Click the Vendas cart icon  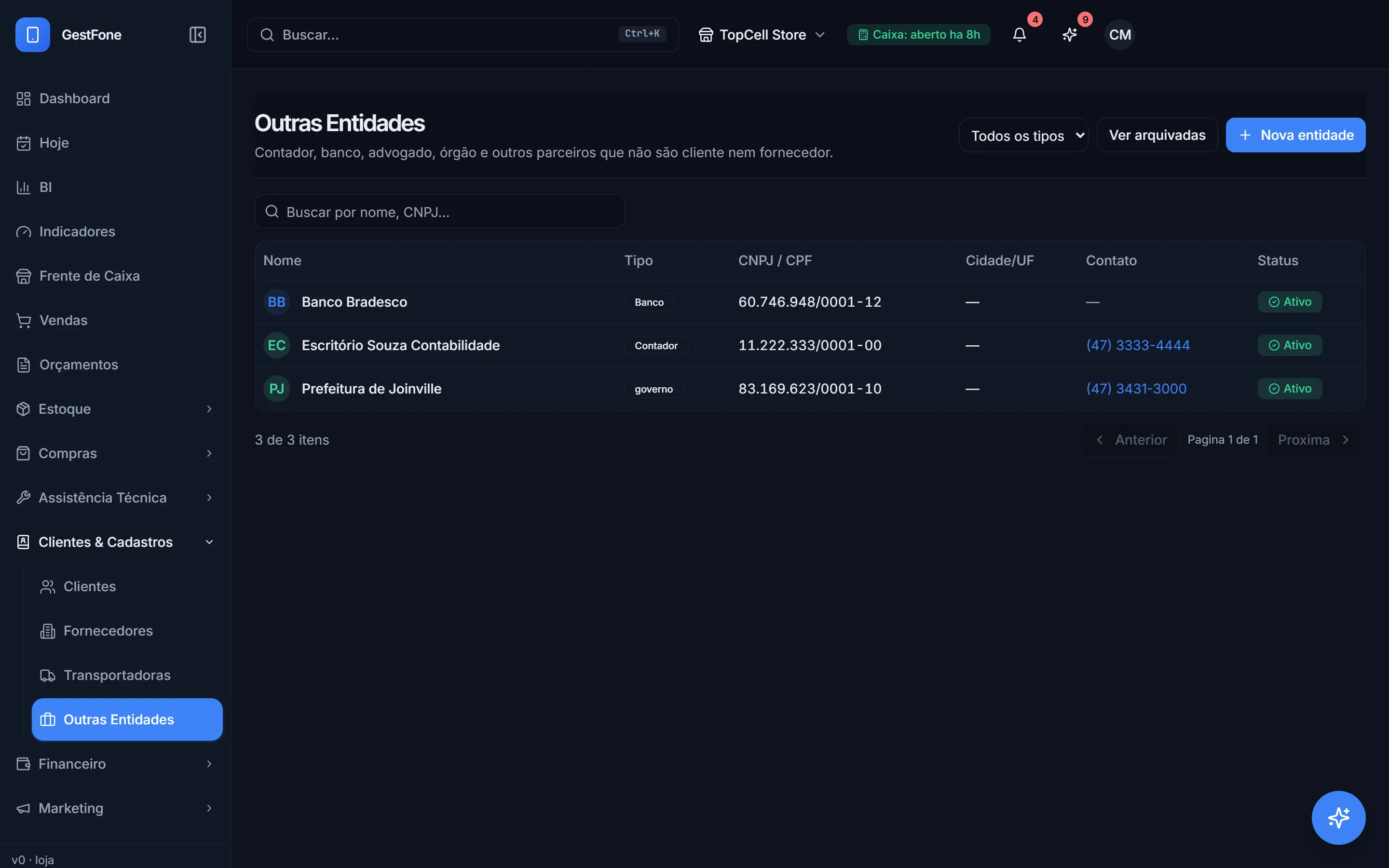(x=24, y=320)
